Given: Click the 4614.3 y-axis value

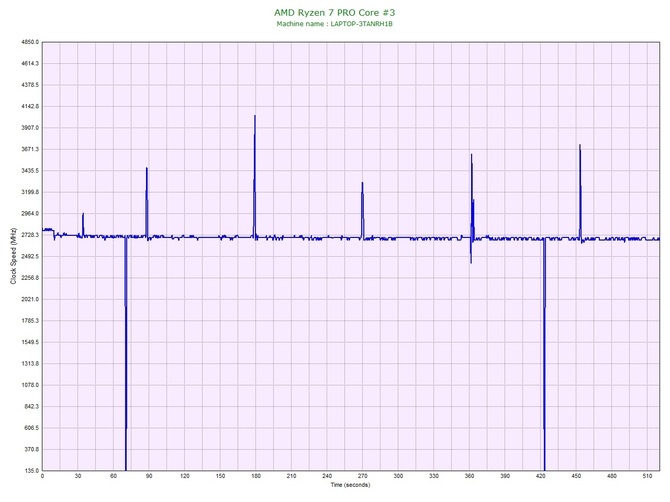Looking at the screenshot, I should click(30, 64).
